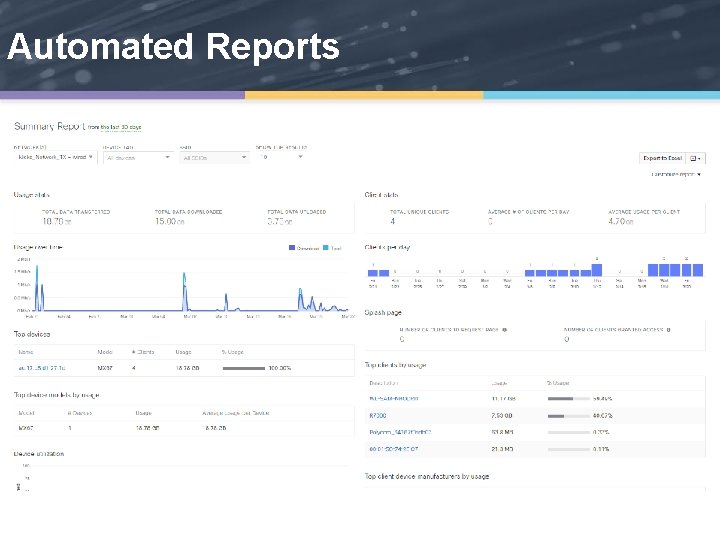The height and width of the screenshot is (540, 720).
Task: Toggle the Total legend square
Action: pyautogui.click(x=326, y=248)
